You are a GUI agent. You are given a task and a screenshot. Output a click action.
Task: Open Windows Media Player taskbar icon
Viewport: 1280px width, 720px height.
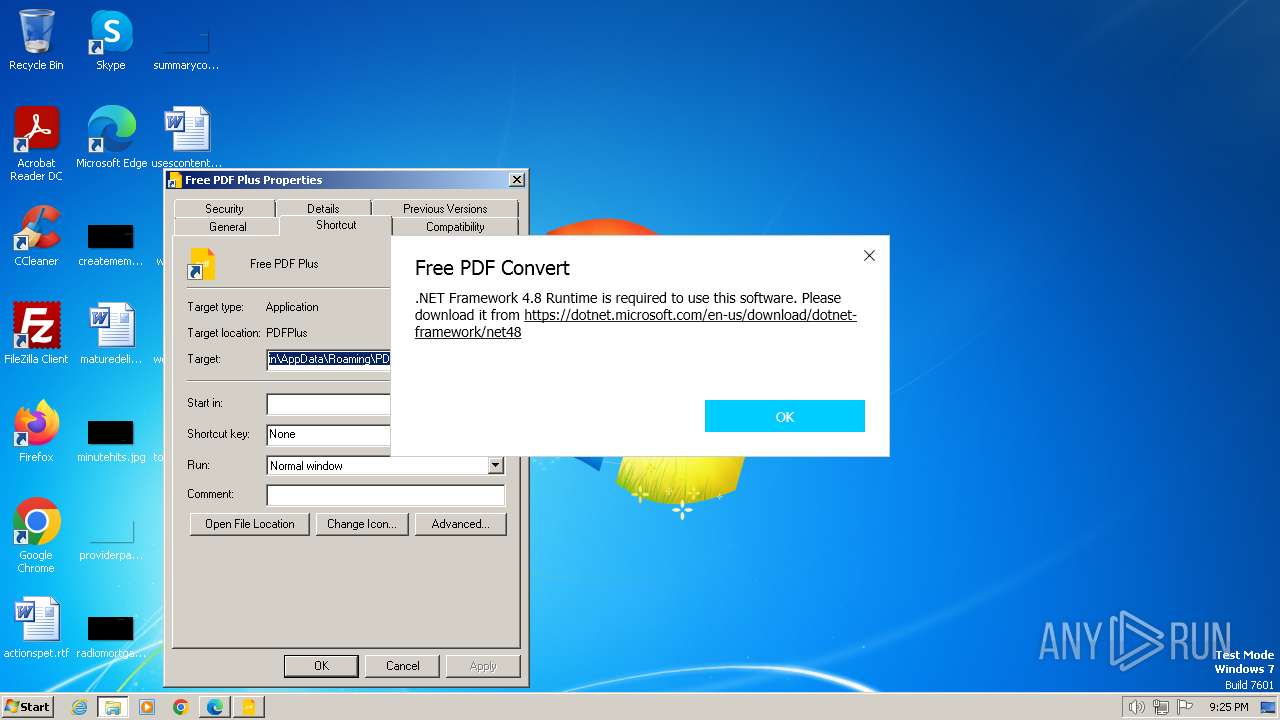(x=147, y=707)
